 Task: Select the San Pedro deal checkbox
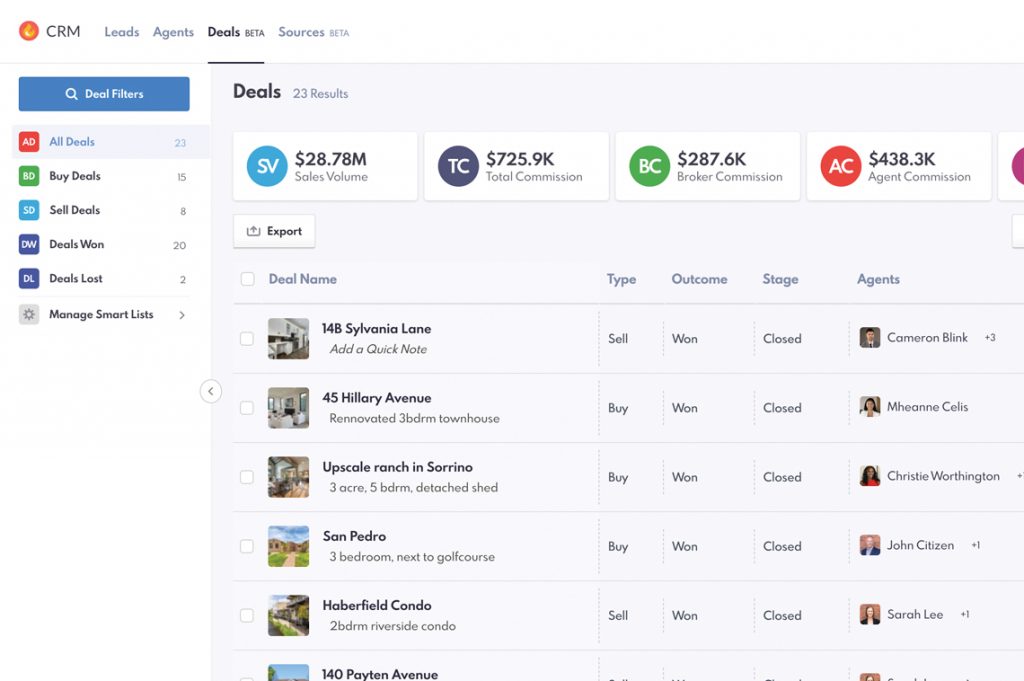pyautogui.click(x=247, y=546)
